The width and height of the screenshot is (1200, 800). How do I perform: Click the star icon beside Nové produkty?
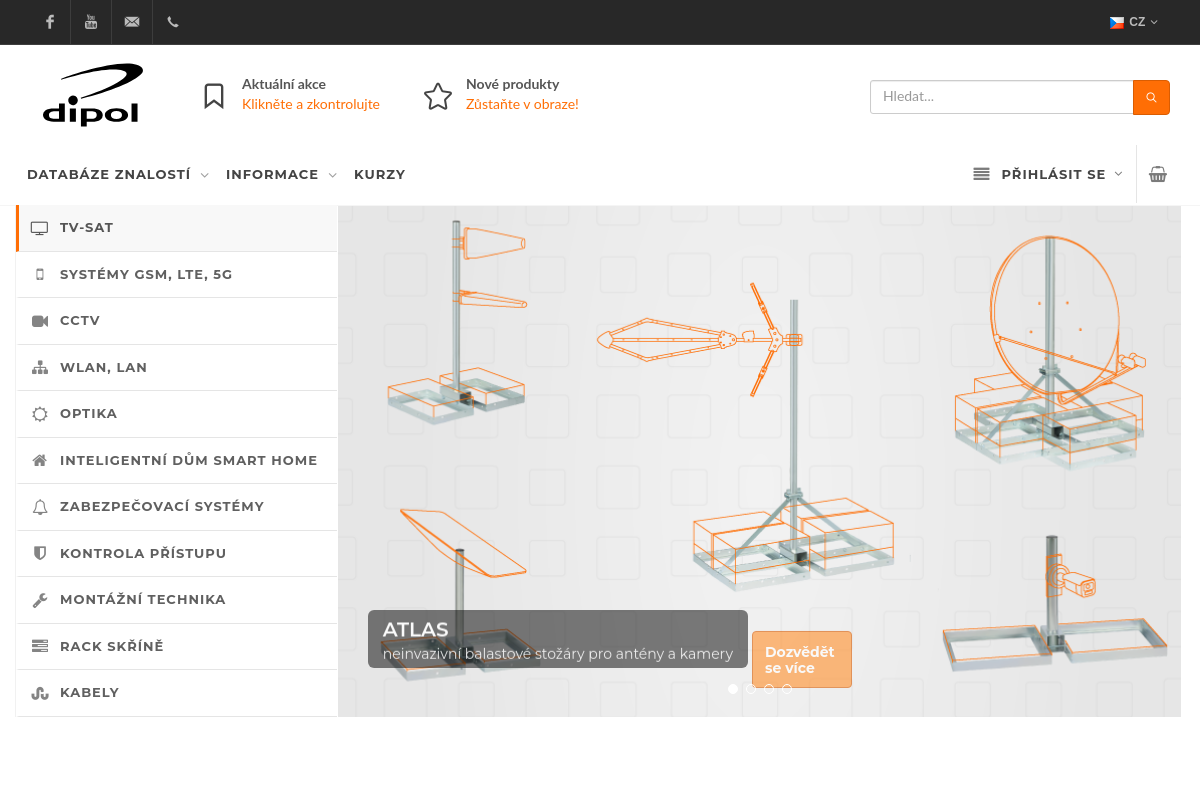(x=438, y=96)
